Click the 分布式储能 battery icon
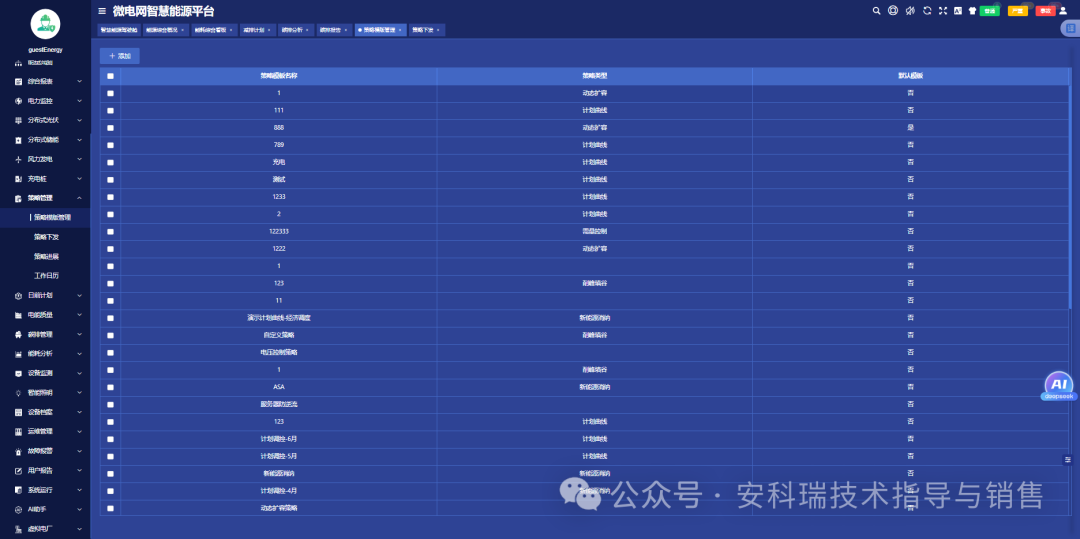The height and width of the screenshot is (539, 1080). coord(19,140)
